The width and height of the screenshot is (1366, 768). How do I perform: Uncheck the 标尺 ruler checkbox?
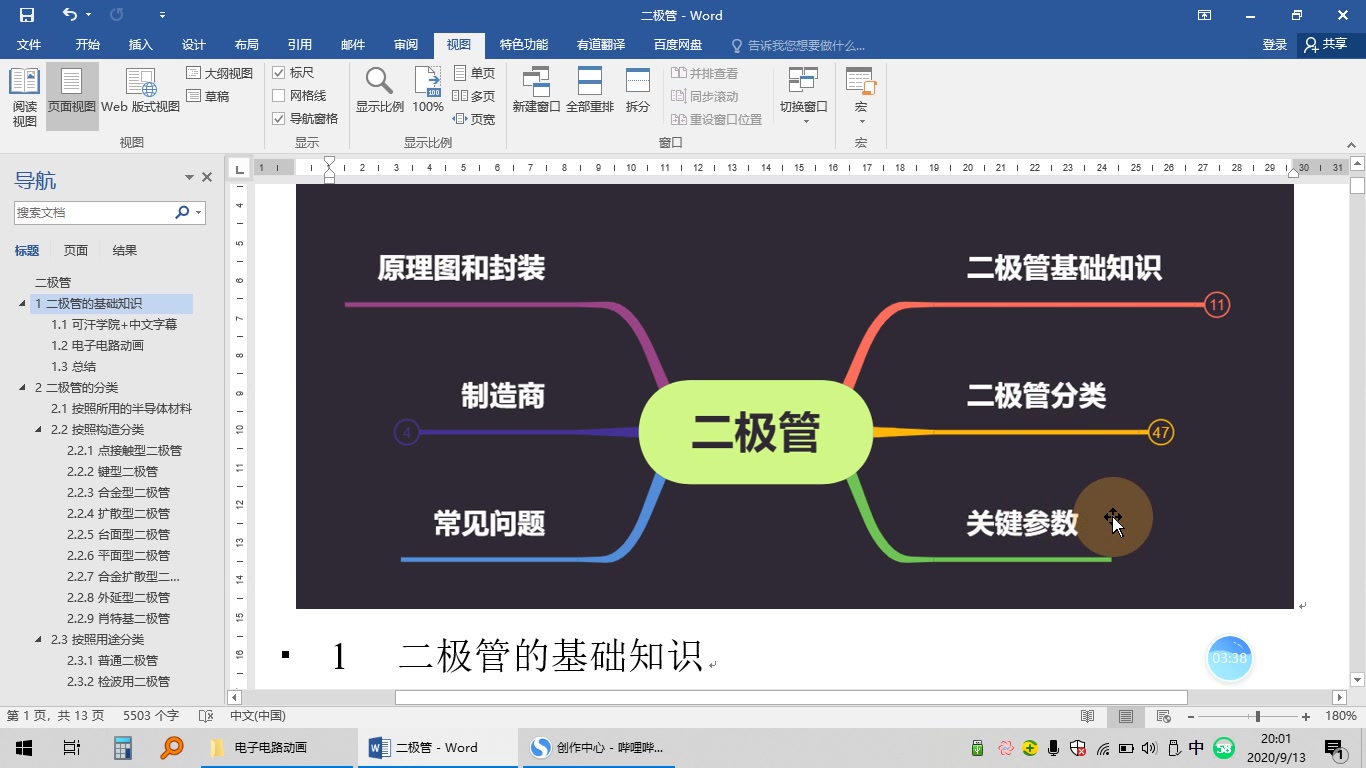pos(279,72)
